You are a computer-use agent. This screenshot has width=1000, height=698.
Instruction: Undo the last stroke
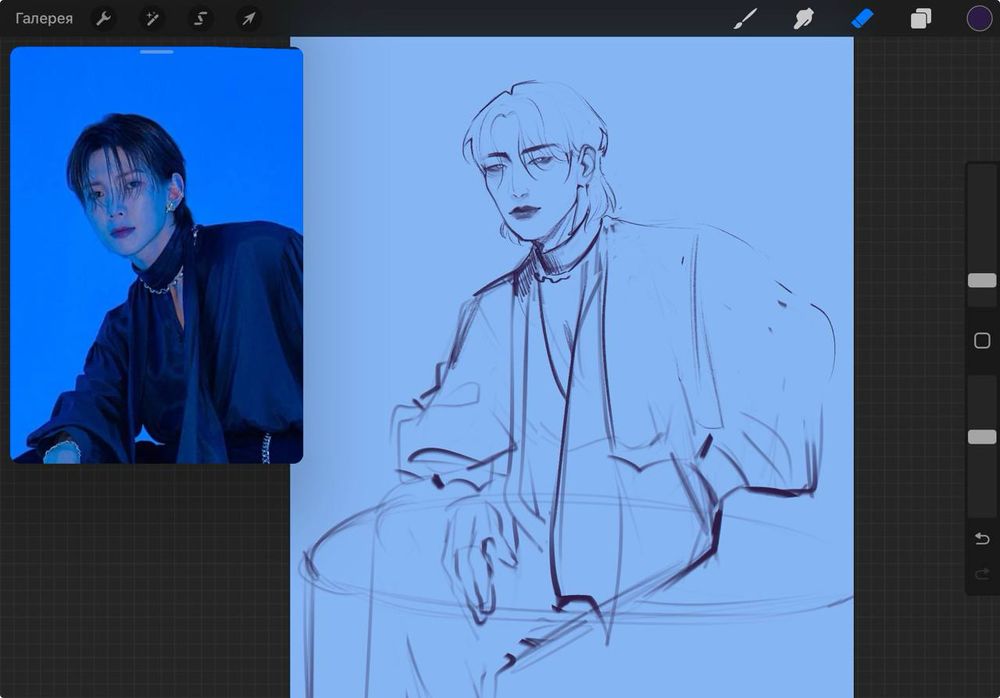(982, 539)
